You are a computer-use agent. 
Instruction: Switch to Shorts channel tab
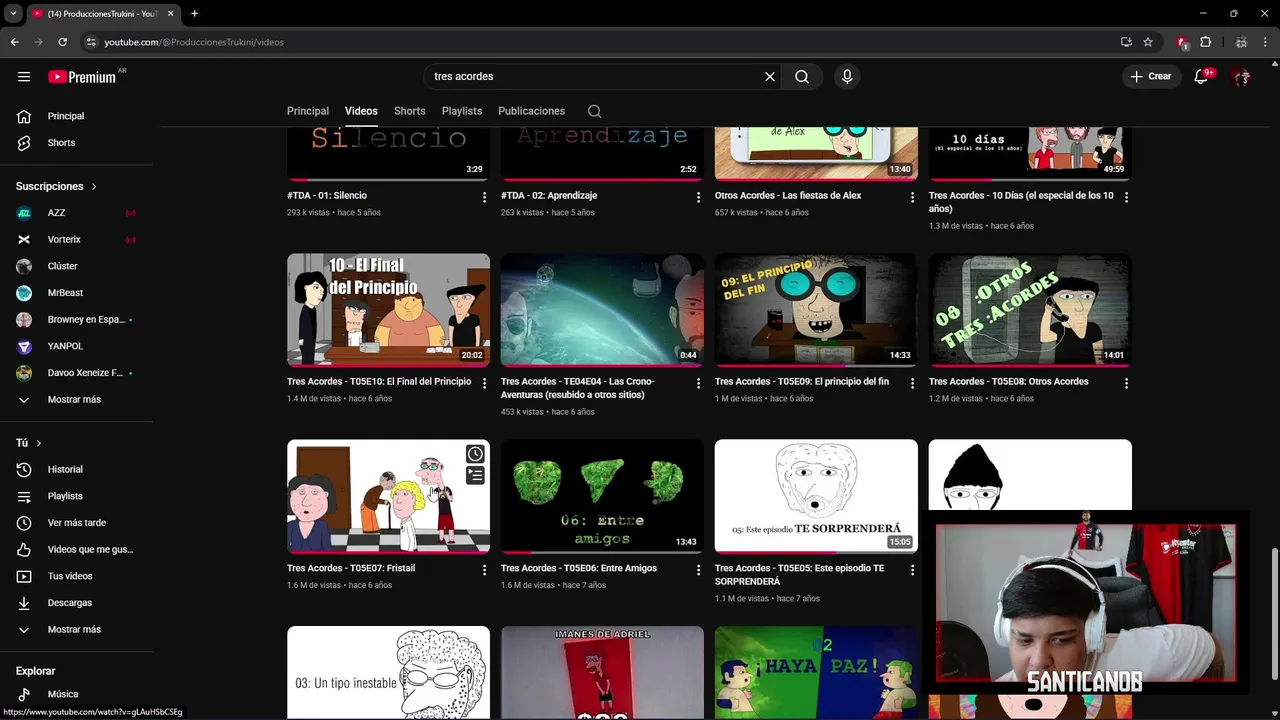(410, 111)
